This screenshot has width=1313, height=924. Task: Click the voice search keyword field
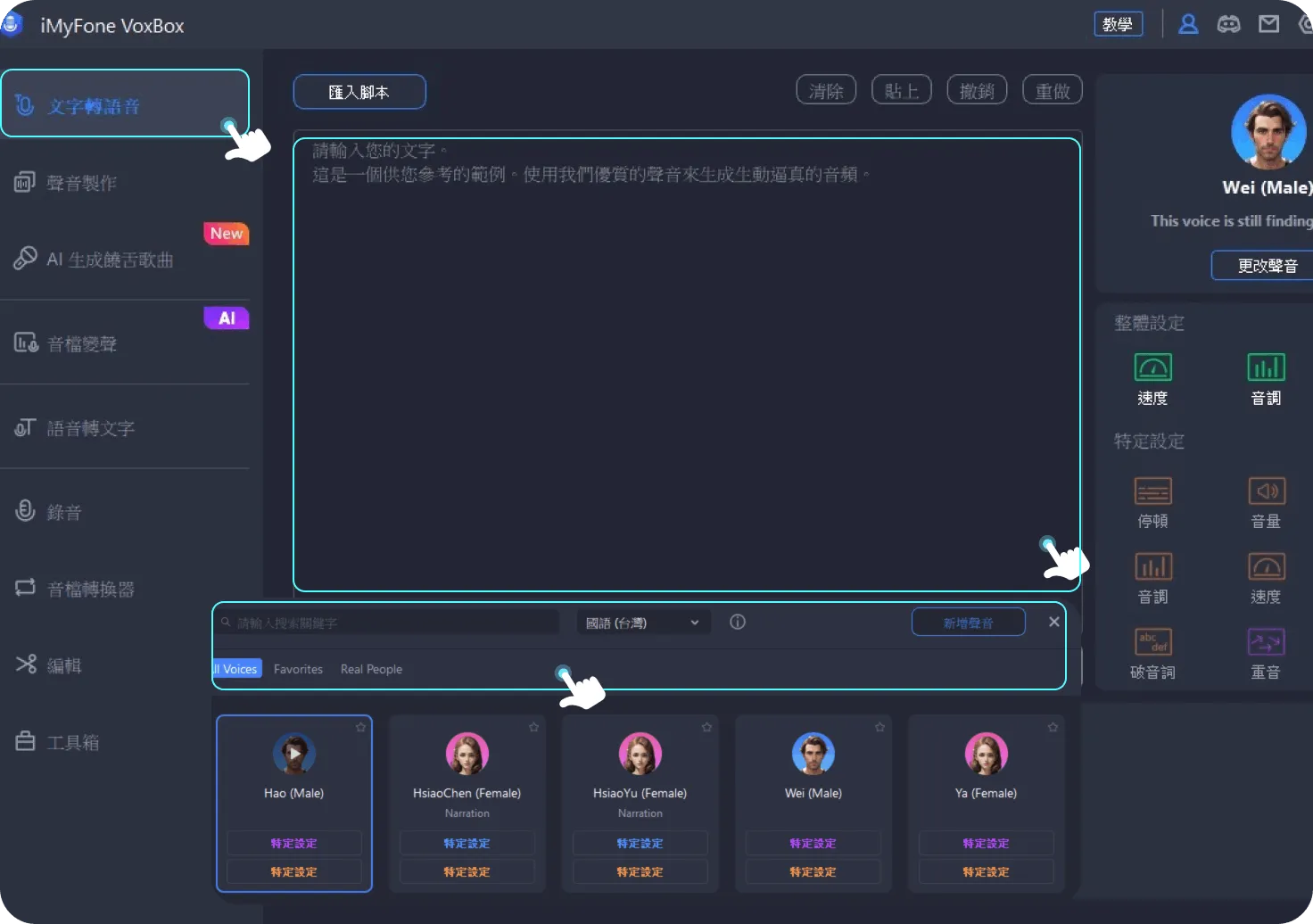389,623
